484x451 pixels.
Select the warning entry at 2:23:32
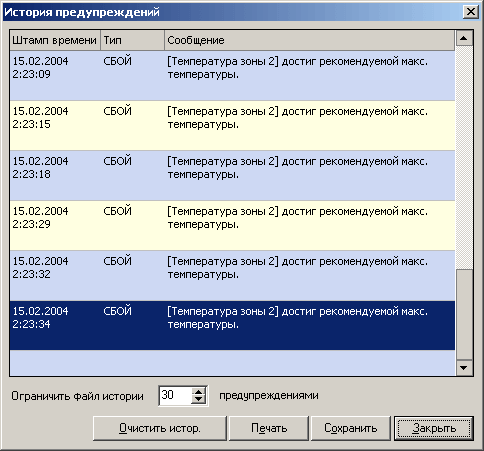click(232, 276)
